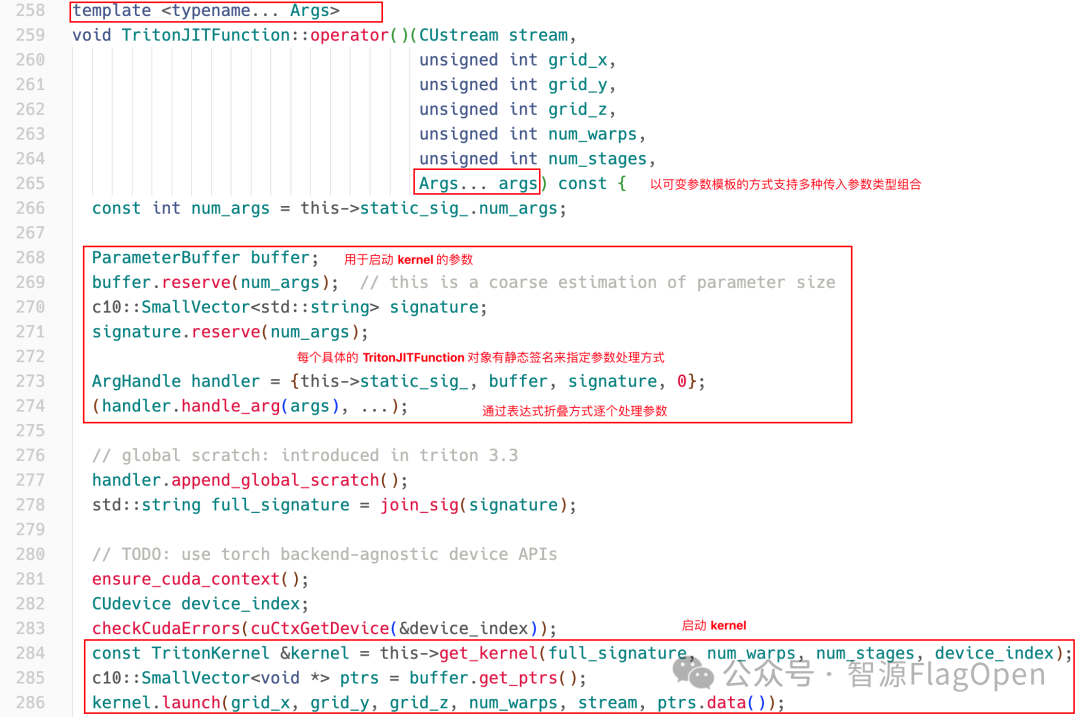Click 'grid_z' parameter on line 262

(x=578, y=110)
